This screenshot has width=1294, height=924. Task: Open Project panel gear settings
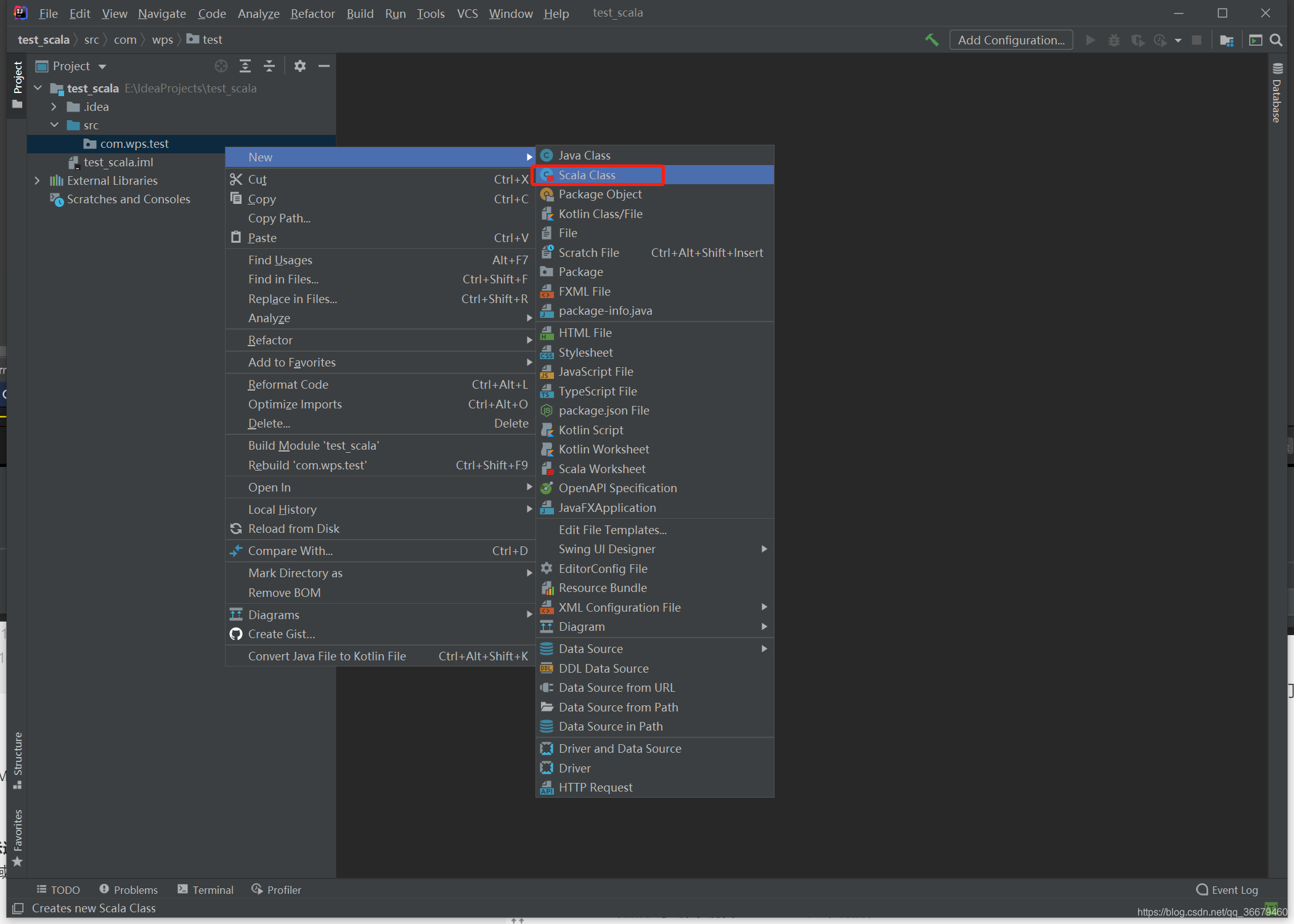pos(299,66)
